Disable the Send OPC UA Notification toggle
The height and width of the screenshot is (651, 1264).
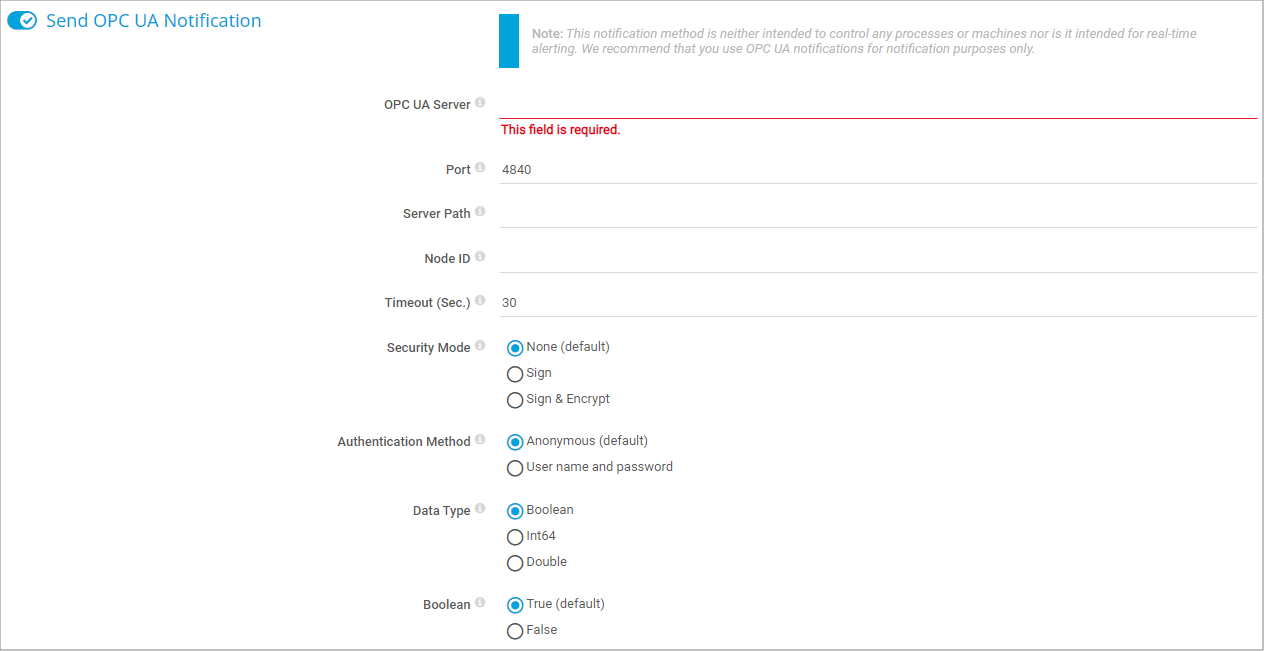point(22,21)
